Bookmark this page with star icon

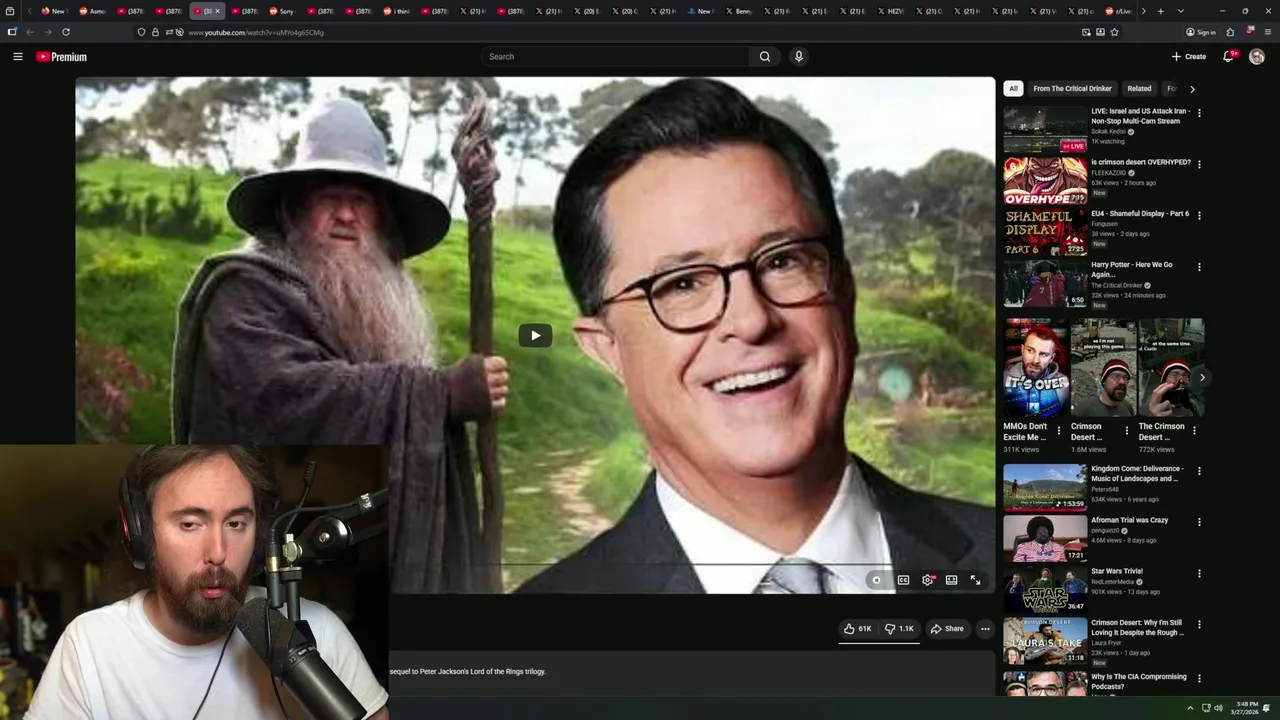(1114, 32)
